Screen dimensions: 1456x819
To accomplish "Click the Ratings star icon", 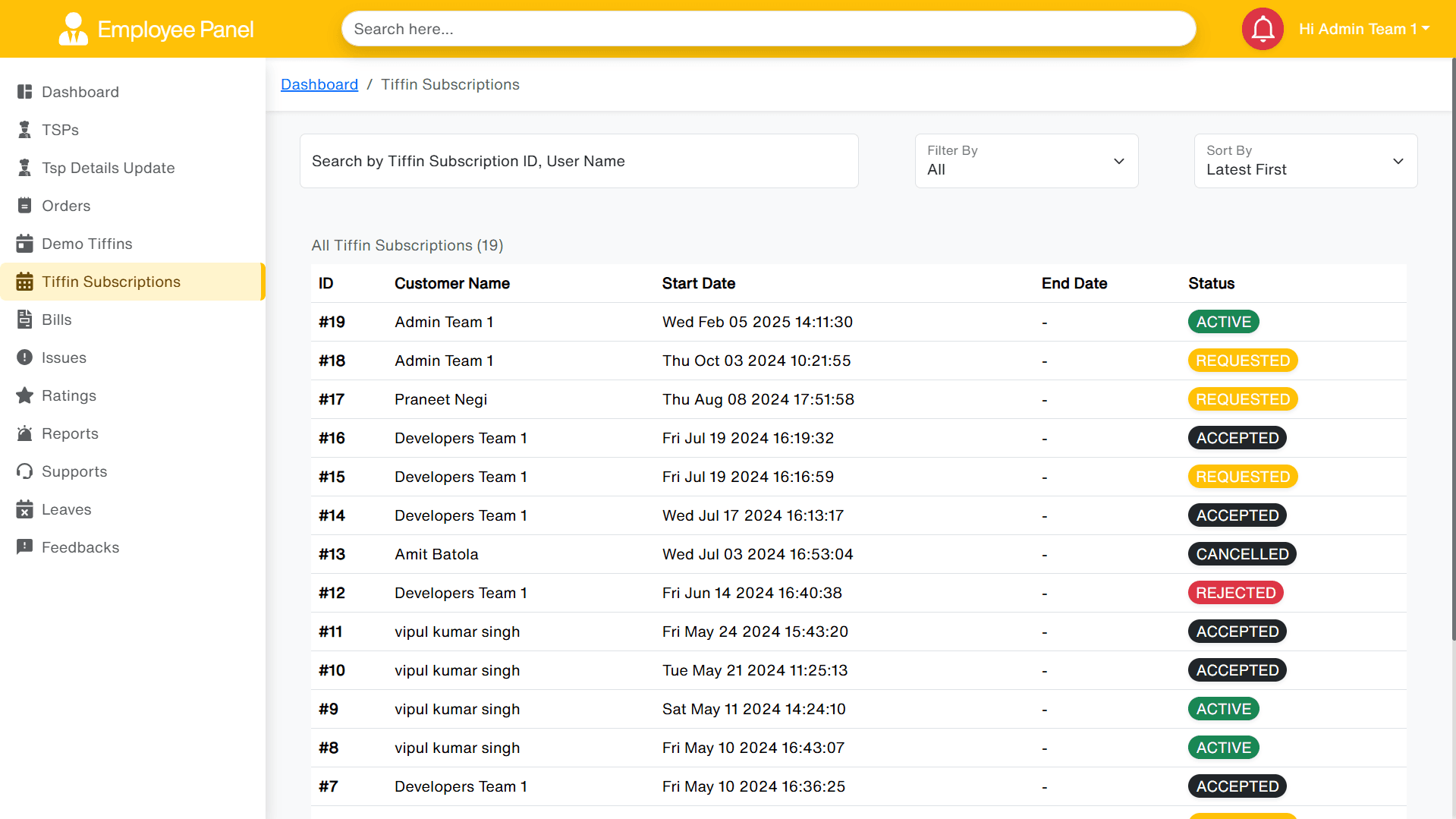I will (x=24, y=395).
